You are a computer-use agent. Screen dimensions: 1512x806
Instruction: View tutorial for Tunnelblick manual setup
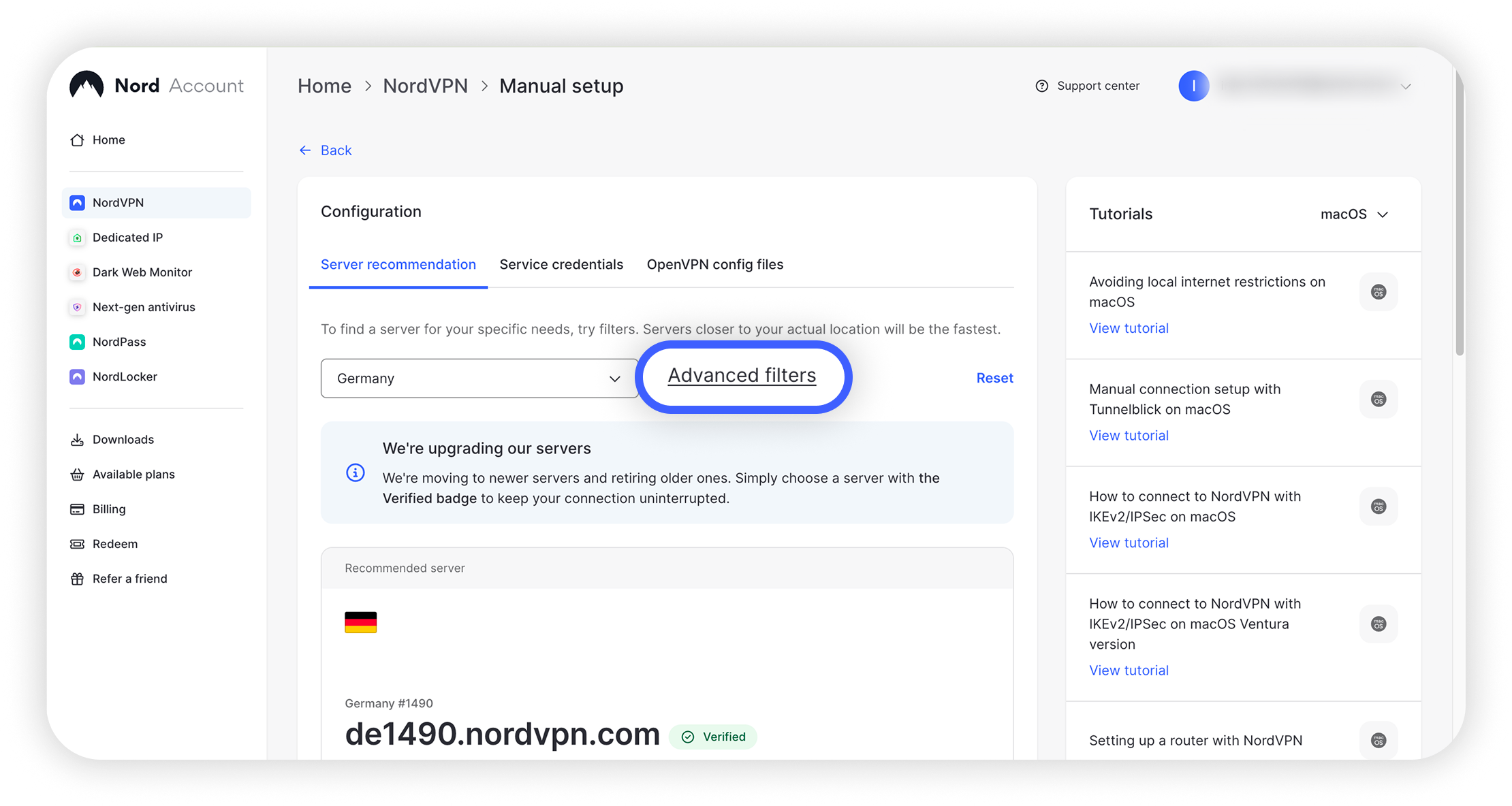(x=1129, y=436)
